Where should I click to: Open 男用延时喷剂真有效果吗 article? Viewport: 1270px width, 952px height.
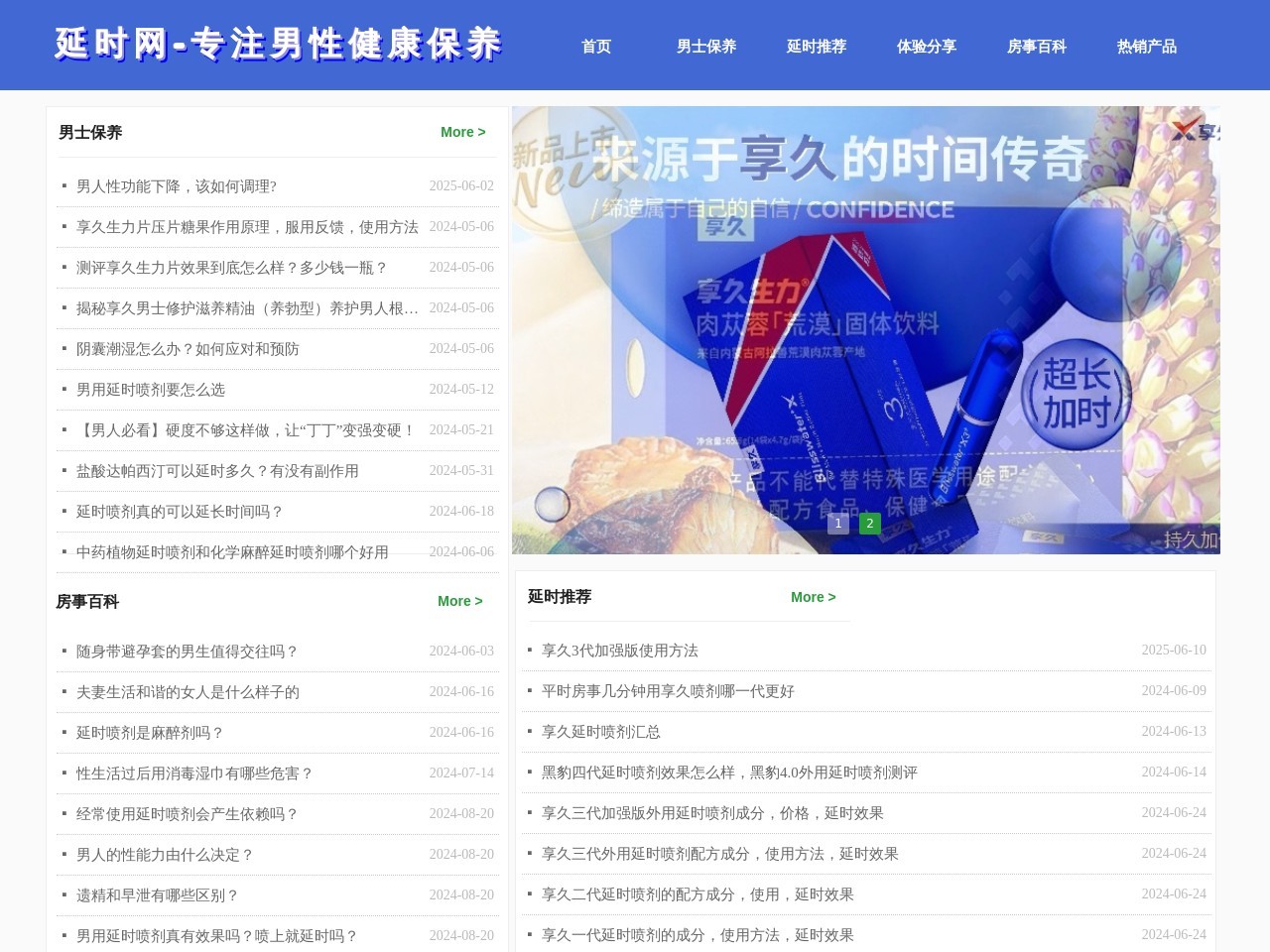click(x=217, y=936)
